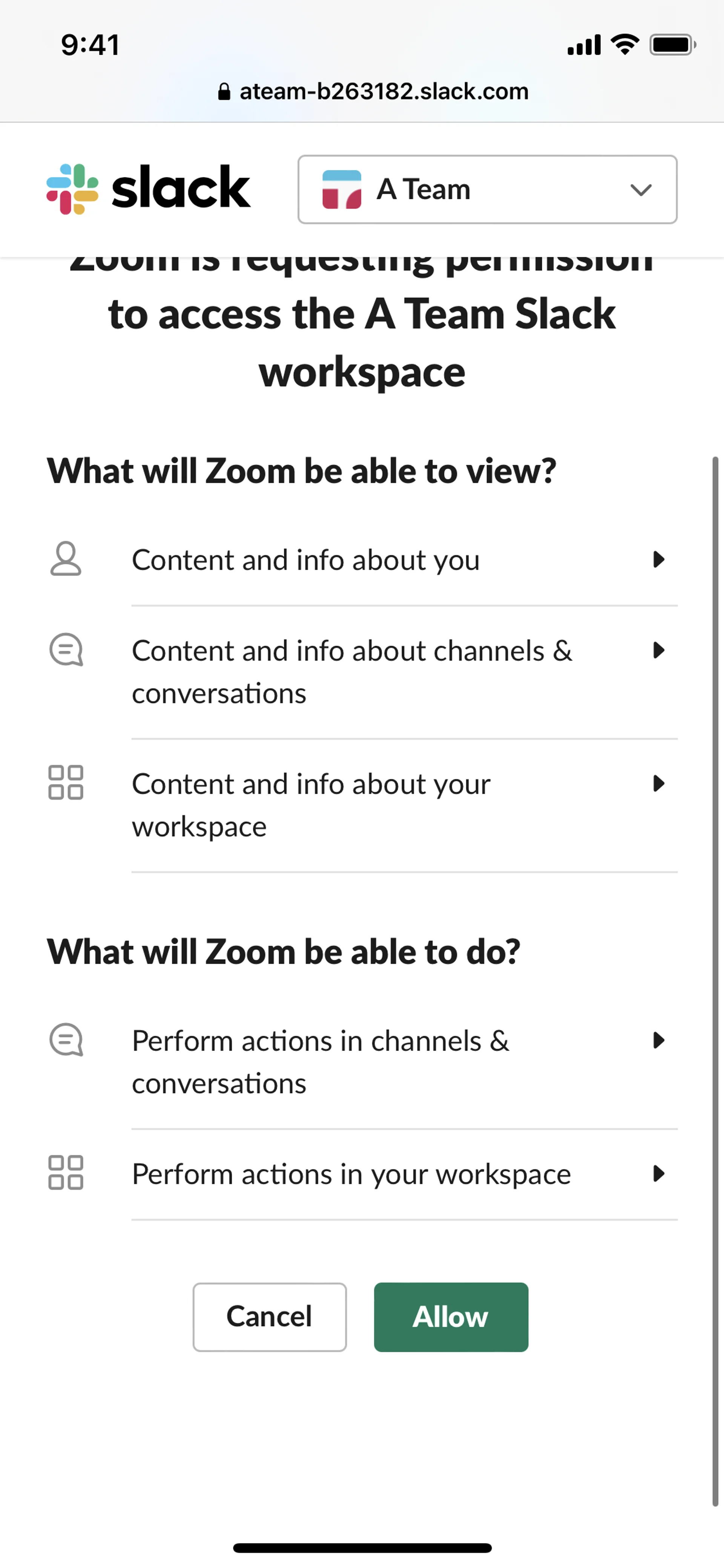724x1568 pixels.
Task: Expand arrow for Perform actions in channels
Action: click(x=658, y=1040)
